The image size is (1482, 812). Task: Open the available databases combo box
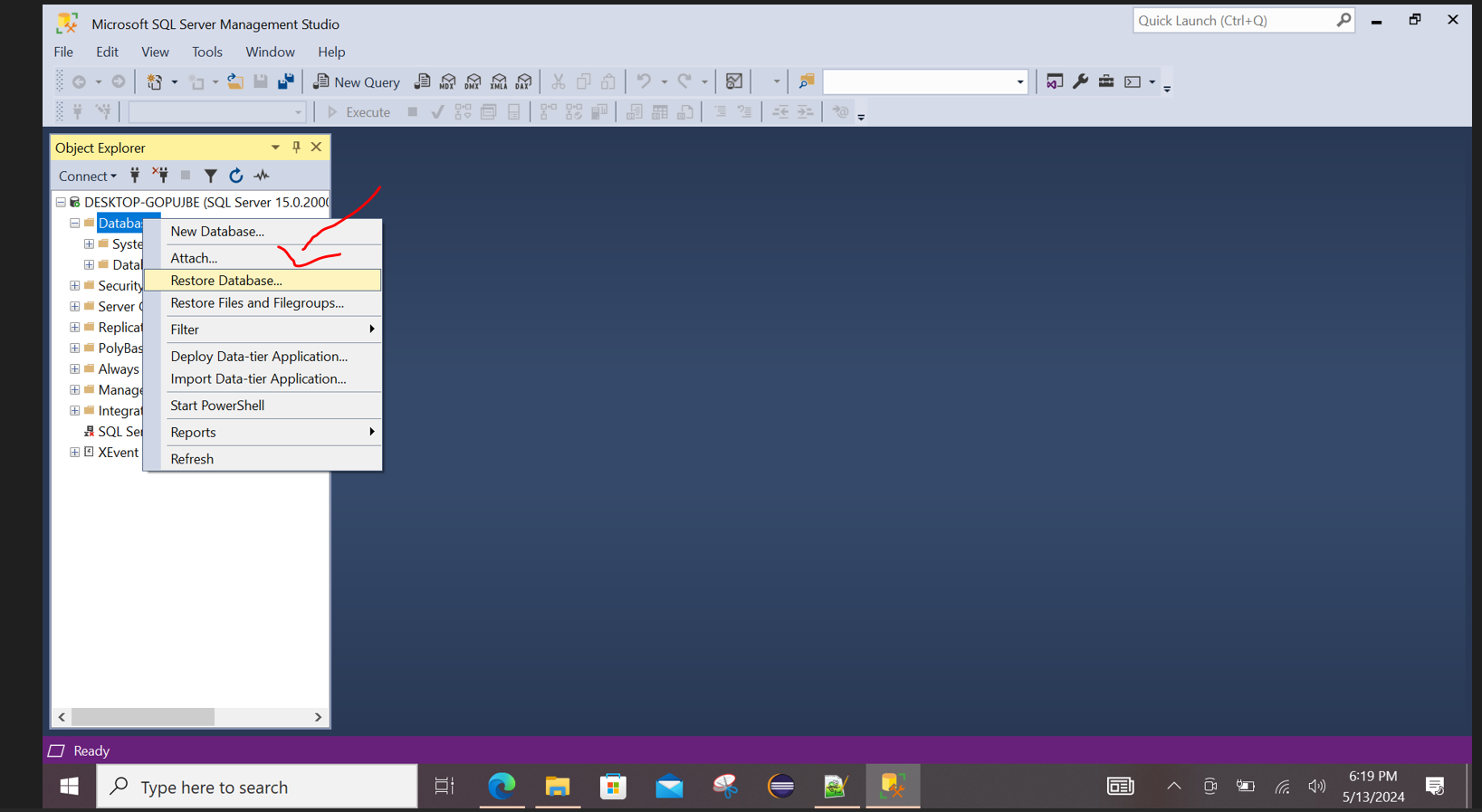217,112
